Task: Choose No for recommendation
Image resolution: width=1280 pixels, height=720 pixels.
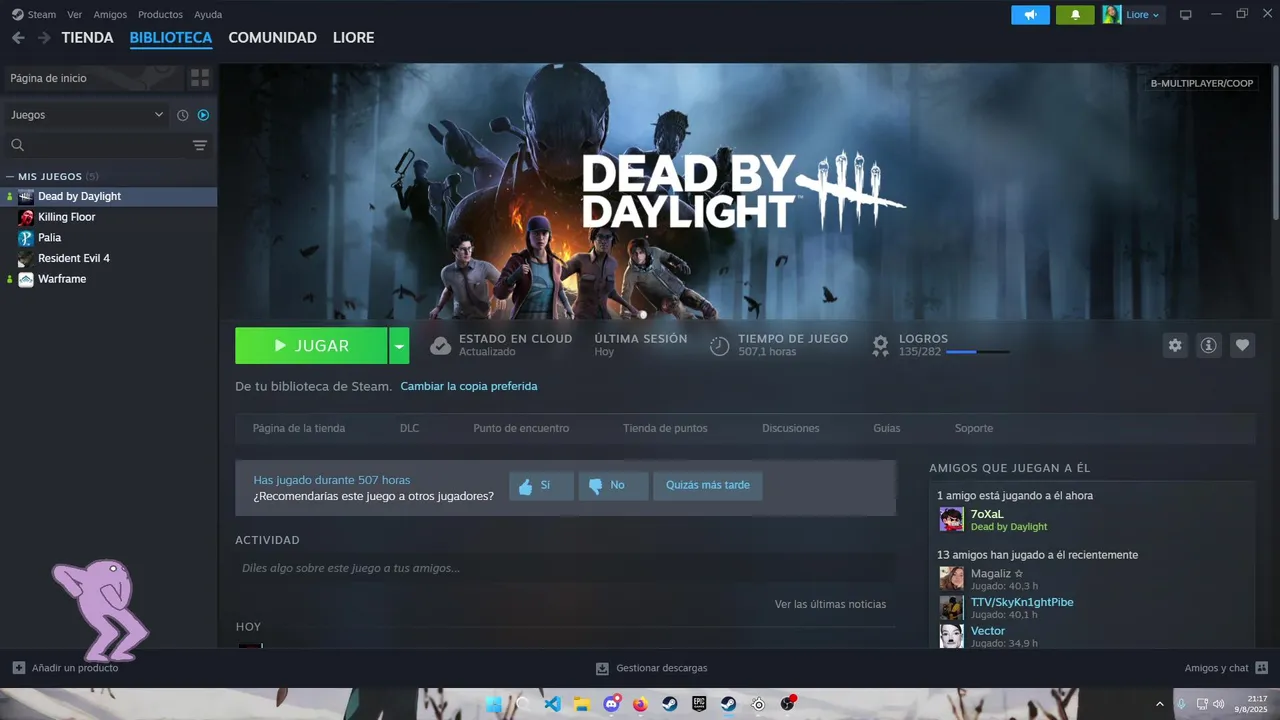Action: click(613, 486)
